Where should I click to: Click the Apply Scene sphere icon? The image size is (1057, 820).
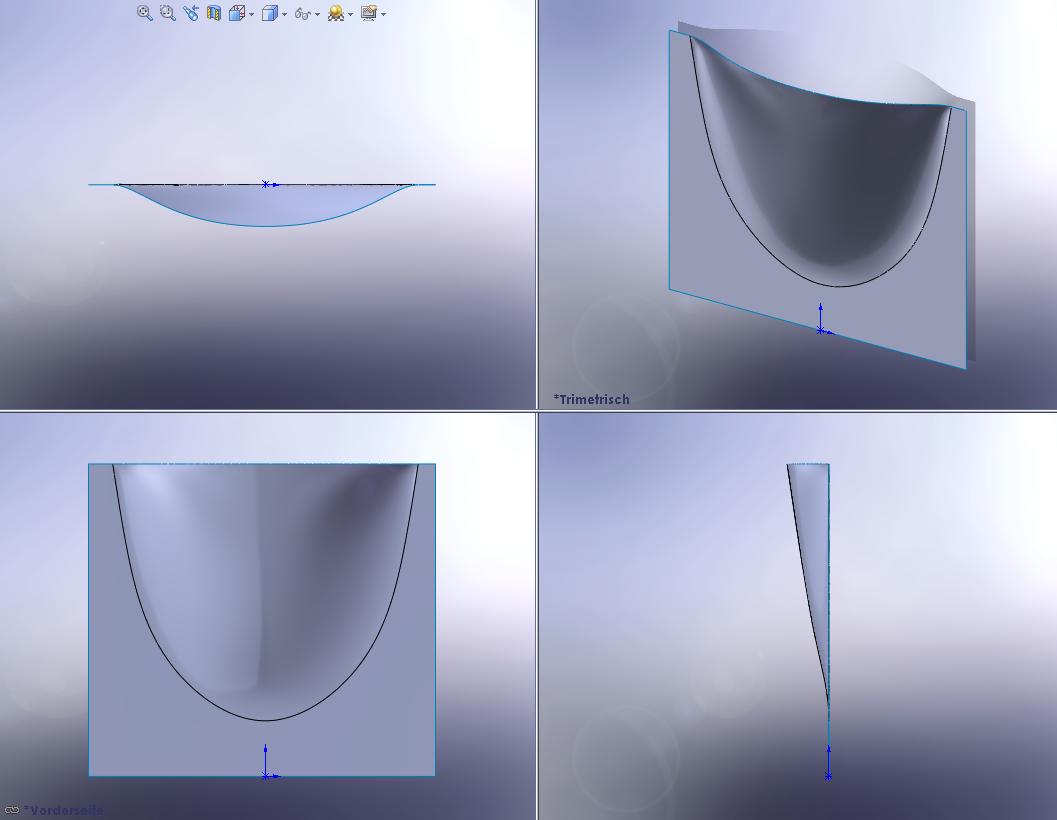coord(336,13)
